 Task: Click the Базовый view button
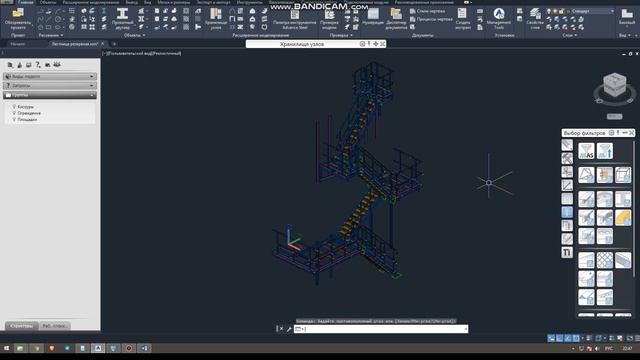coord(627,17)
